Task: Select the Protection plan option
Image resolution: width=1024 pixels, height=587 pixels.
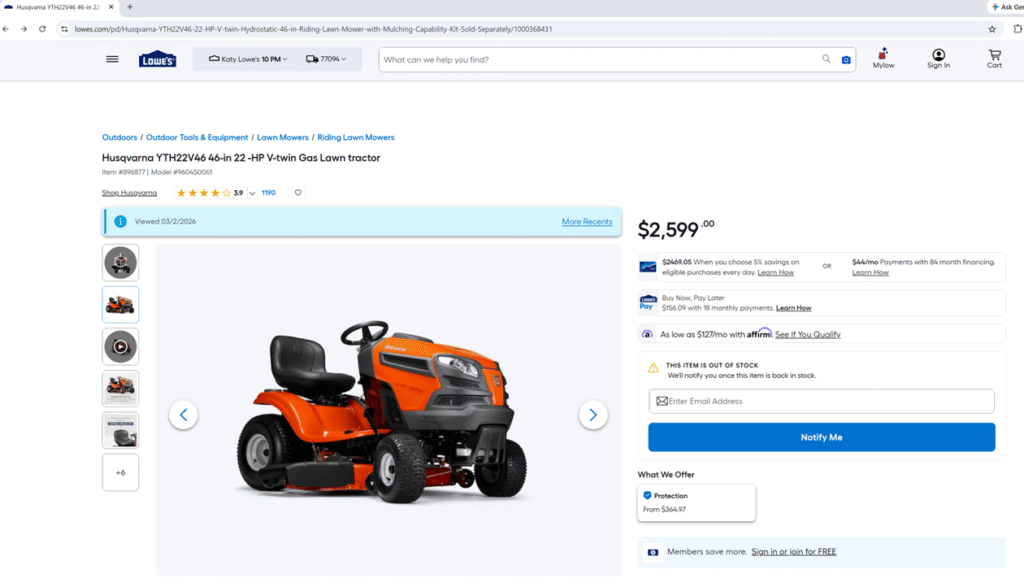Action: click(696, 502)
